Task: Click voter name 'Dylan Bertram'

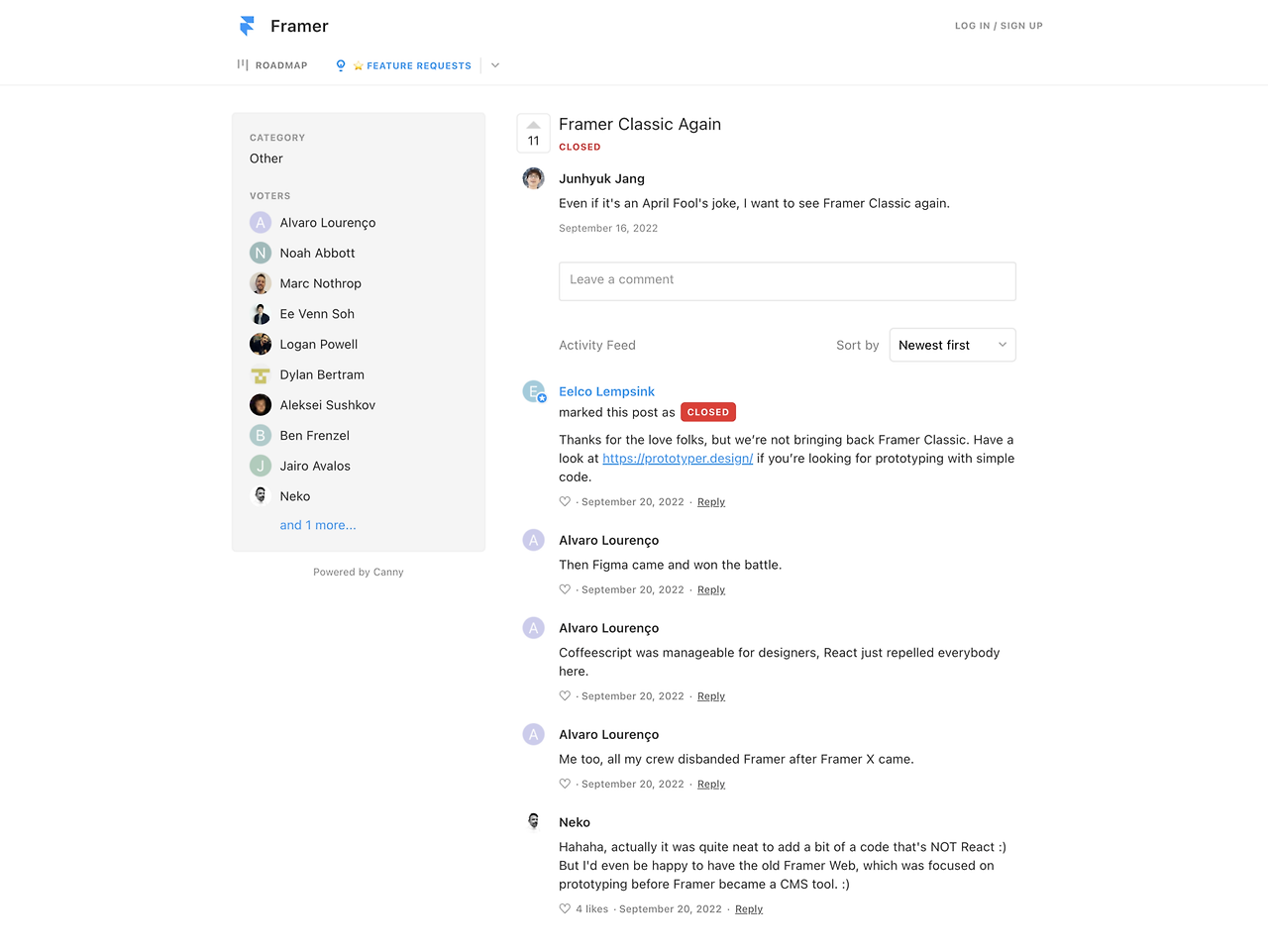Action: pos(322,374)
